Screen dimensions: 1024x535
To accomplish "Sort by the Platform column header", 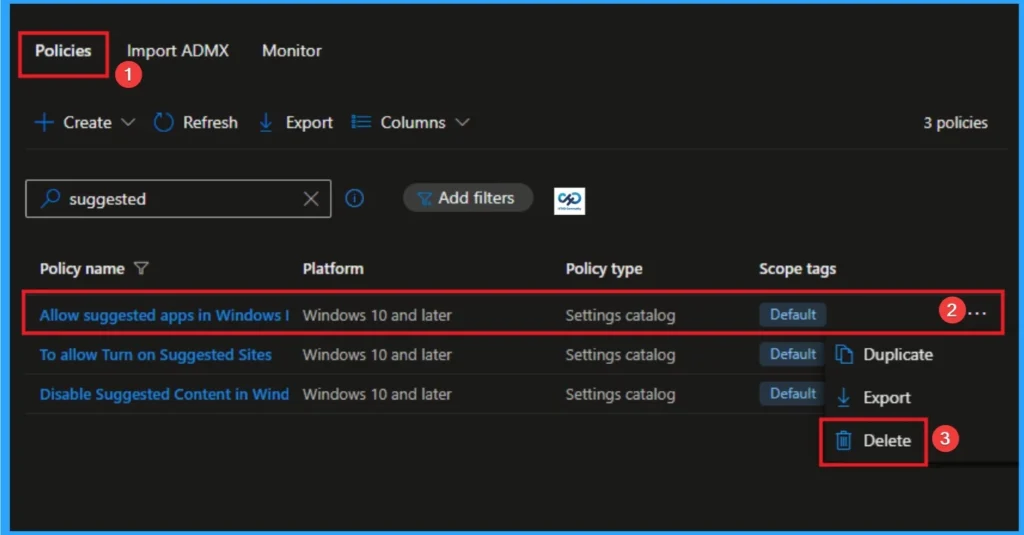I will tap(333, 268).
